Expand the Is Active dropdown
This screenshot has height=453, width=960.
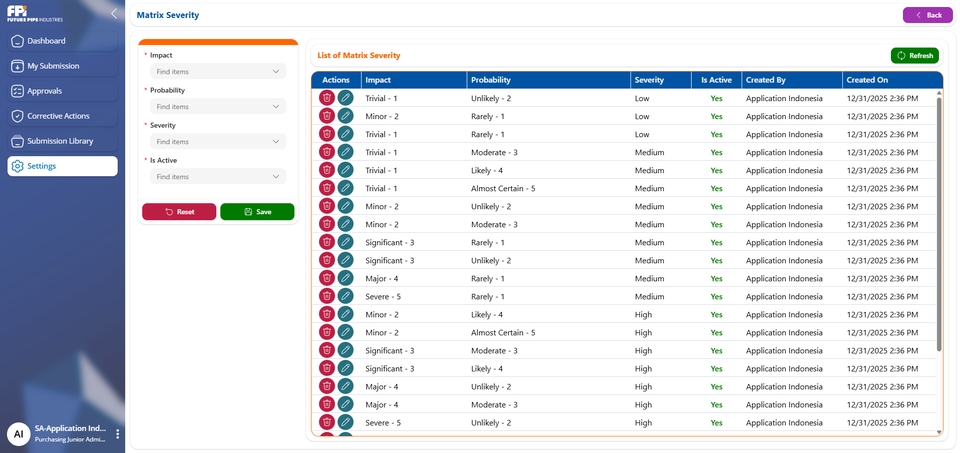coord(217,177)
